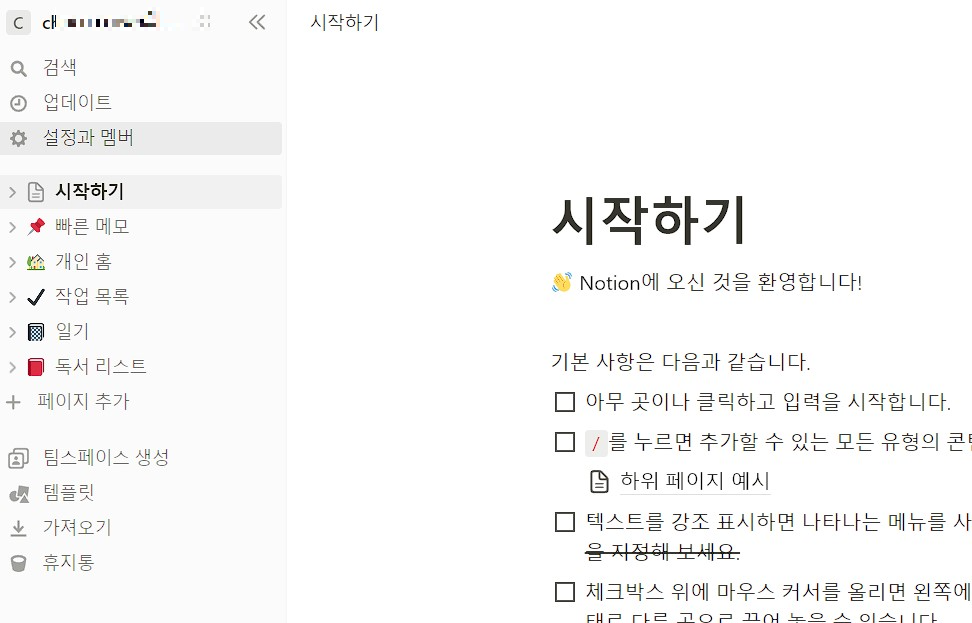Select 시작하기 page in sidebar

pos(141,192)
